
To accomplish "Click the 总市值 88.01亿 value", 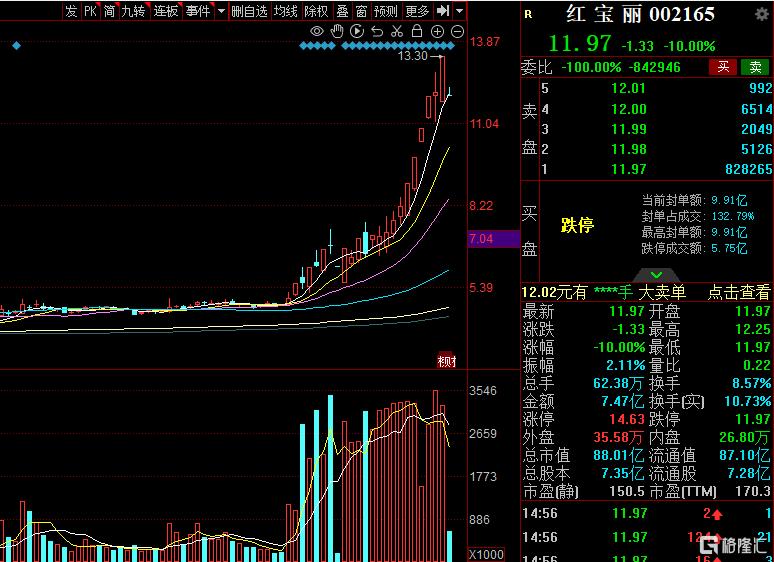I will [x=619, y=455].
